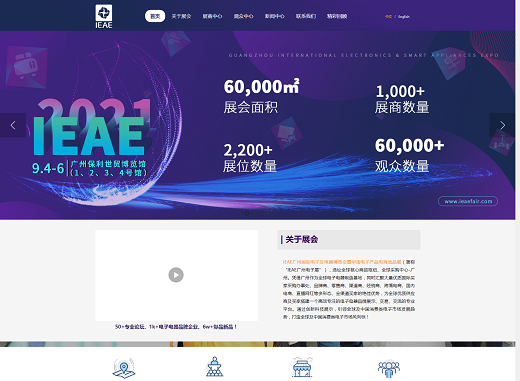Select the 中文 language option
Screen dimensions: 520x381
coord(388,16)
